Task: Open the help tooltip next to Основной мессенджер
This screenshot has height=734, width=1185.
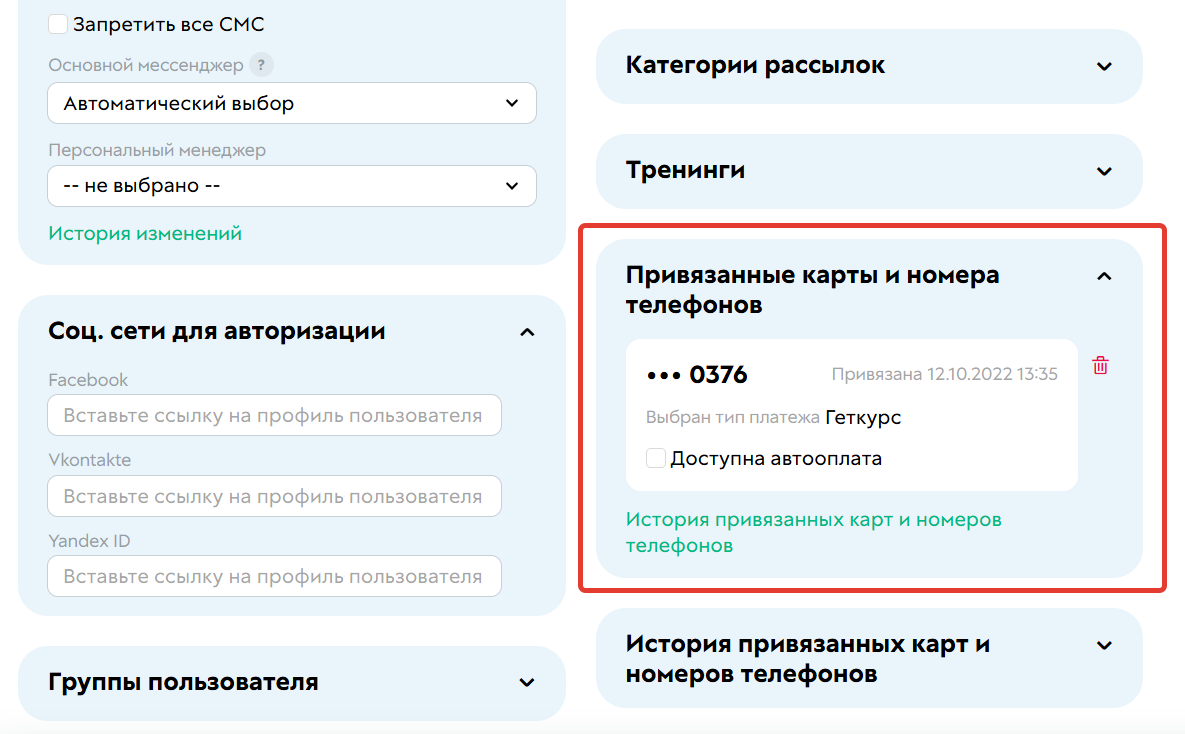Action: (261, 64)
